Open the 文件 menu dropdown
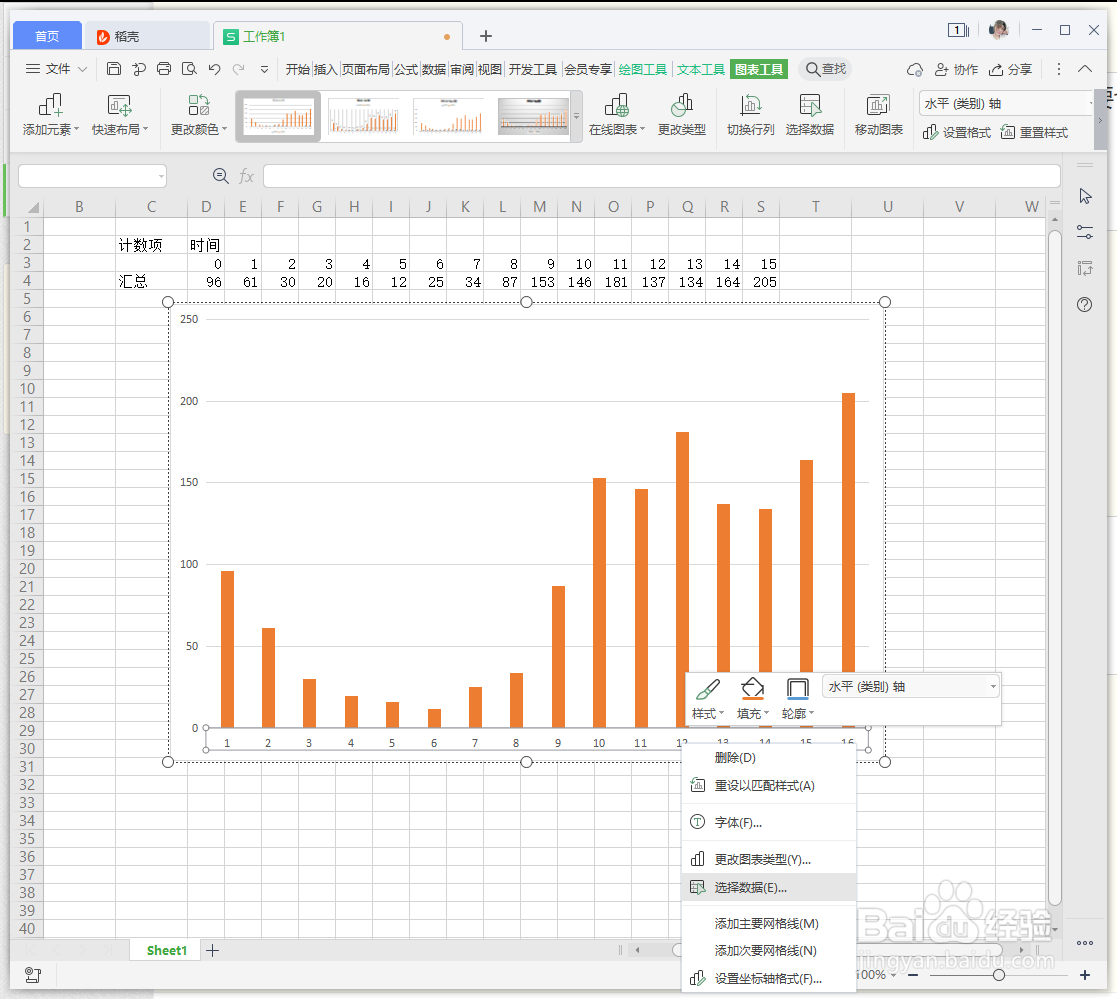This screenshot has height=999, width=1117. click(56, 68)
